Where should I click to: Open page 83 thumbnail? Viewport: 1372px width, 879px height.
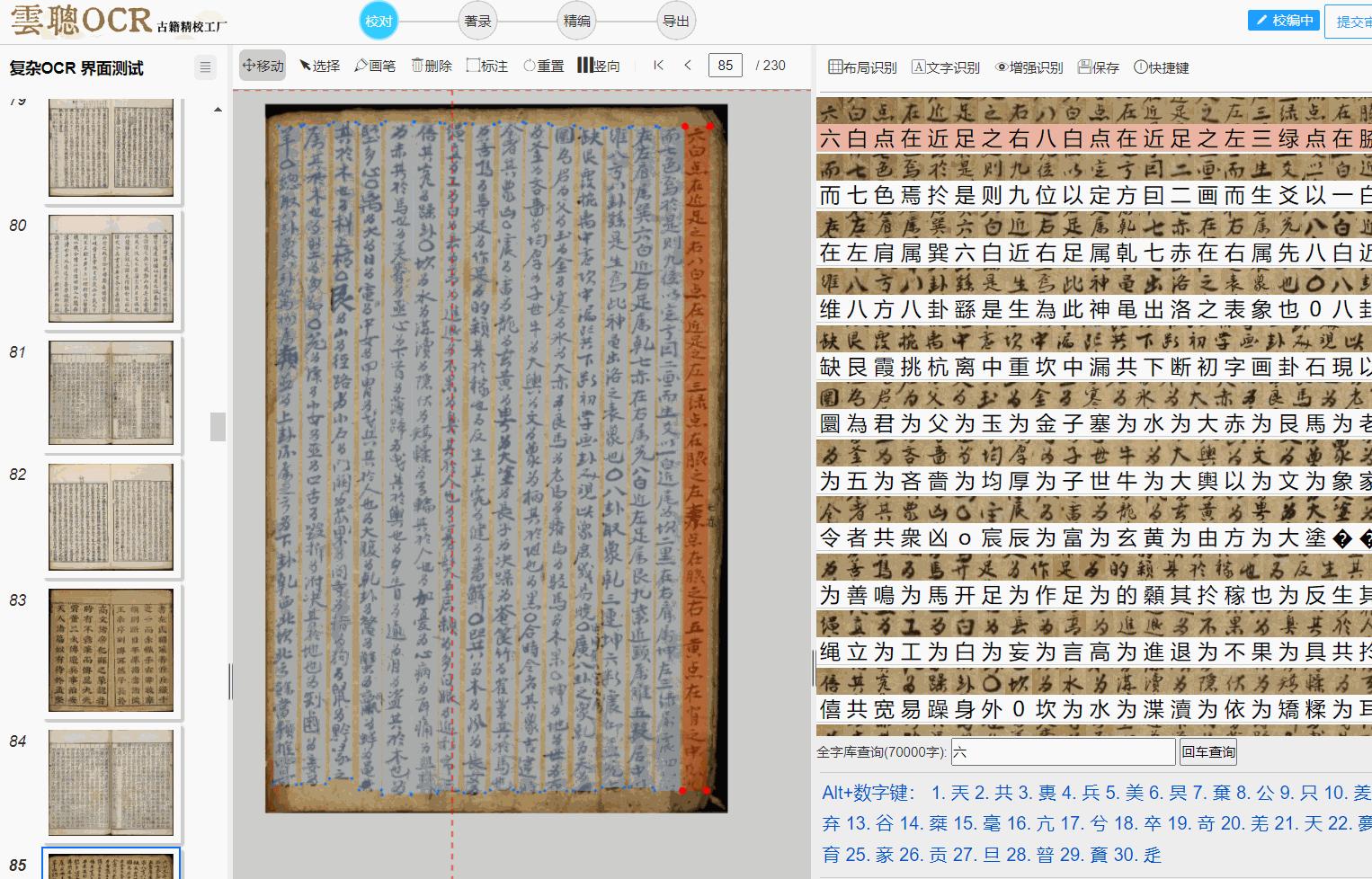[111, 651]
